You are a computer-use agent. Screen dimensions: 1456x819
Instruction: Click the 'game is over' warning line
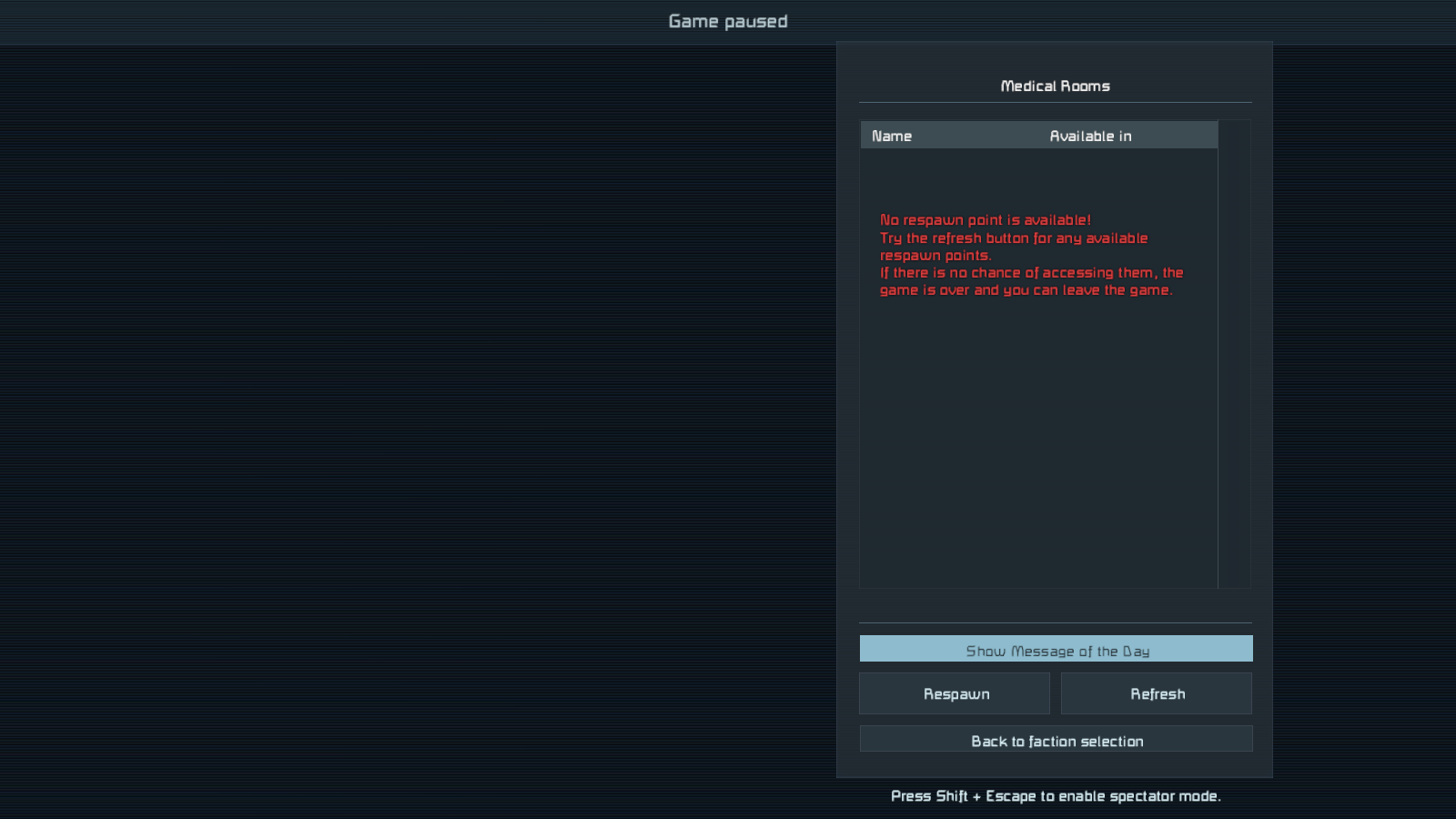1026,290
